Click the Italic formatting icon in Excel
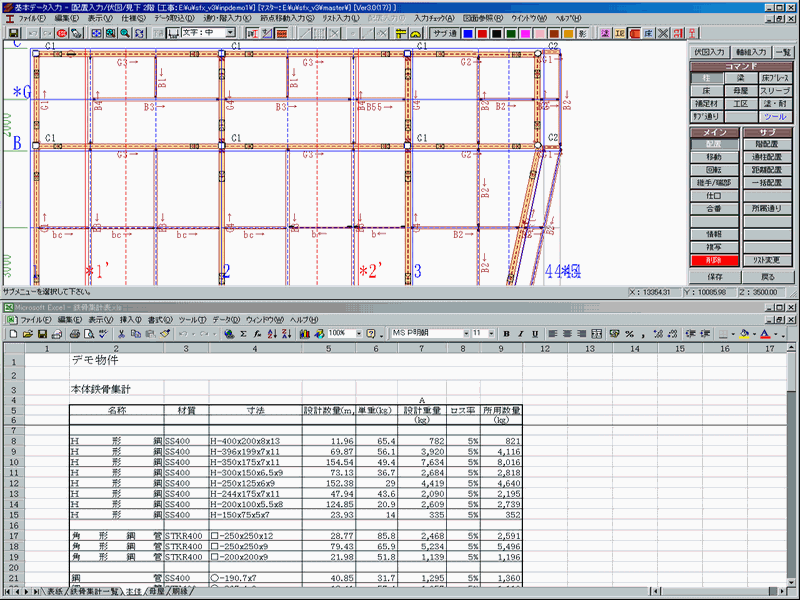 click(x=521, y=332)
